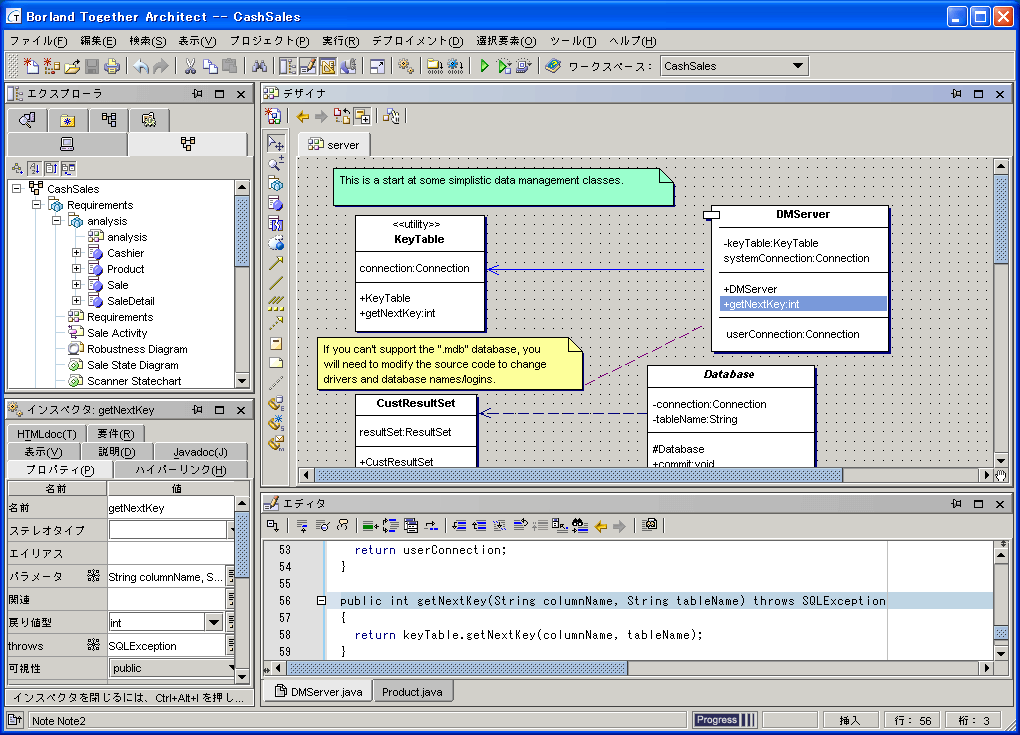Screen dimensions: 1020x735
Task: Select the Sale Activity diagram in tree
Action: [117, 333]
